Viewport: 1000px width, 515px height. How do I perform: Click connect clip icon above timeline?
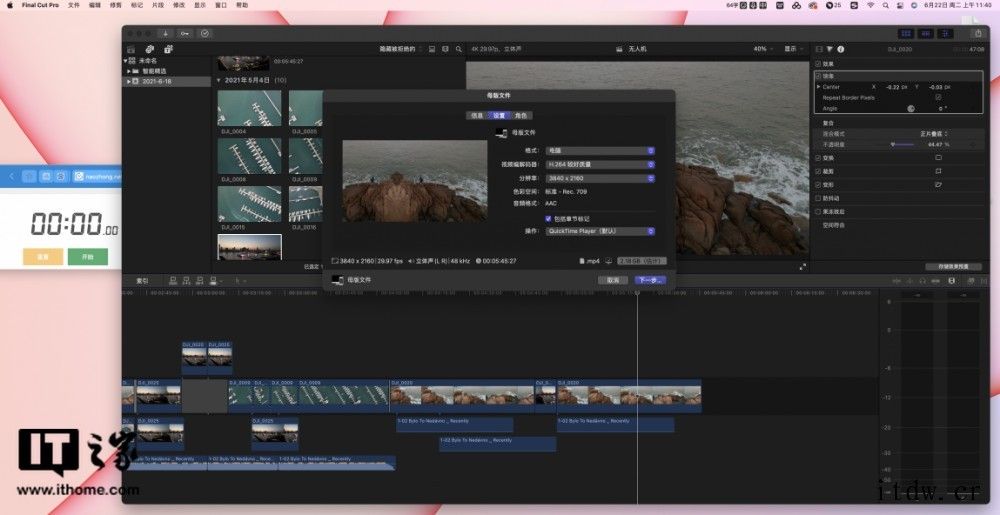point(173,280)
